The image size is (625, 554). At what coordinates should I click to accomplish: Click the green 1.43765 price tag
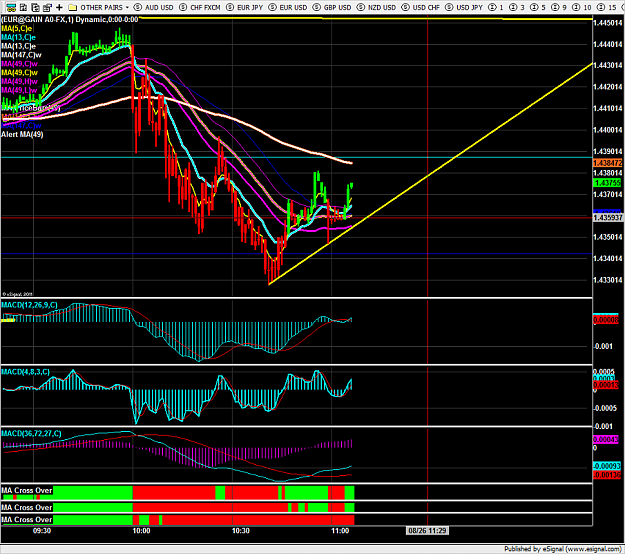[607, 183]
